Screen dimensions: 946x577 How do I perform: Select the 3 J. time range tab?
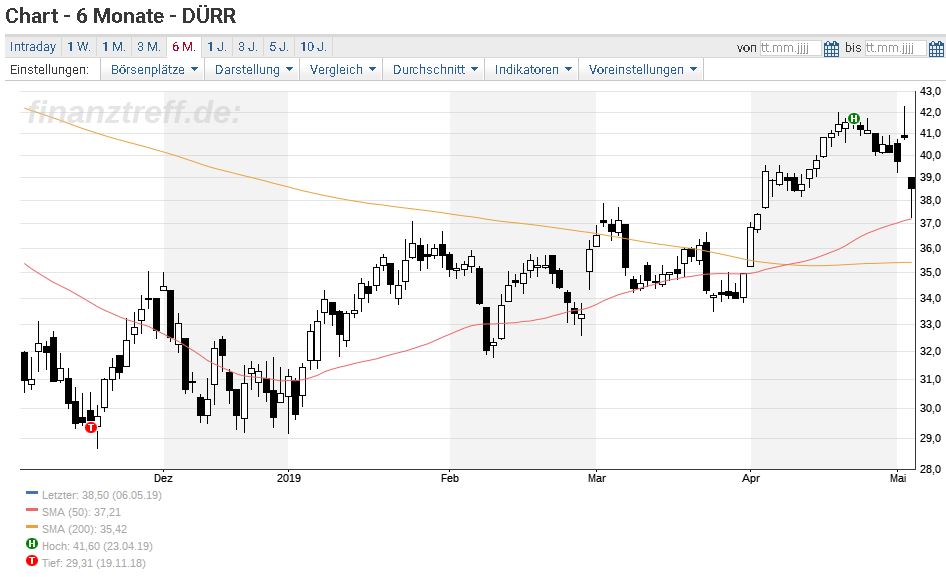click(x=247, y=46)
